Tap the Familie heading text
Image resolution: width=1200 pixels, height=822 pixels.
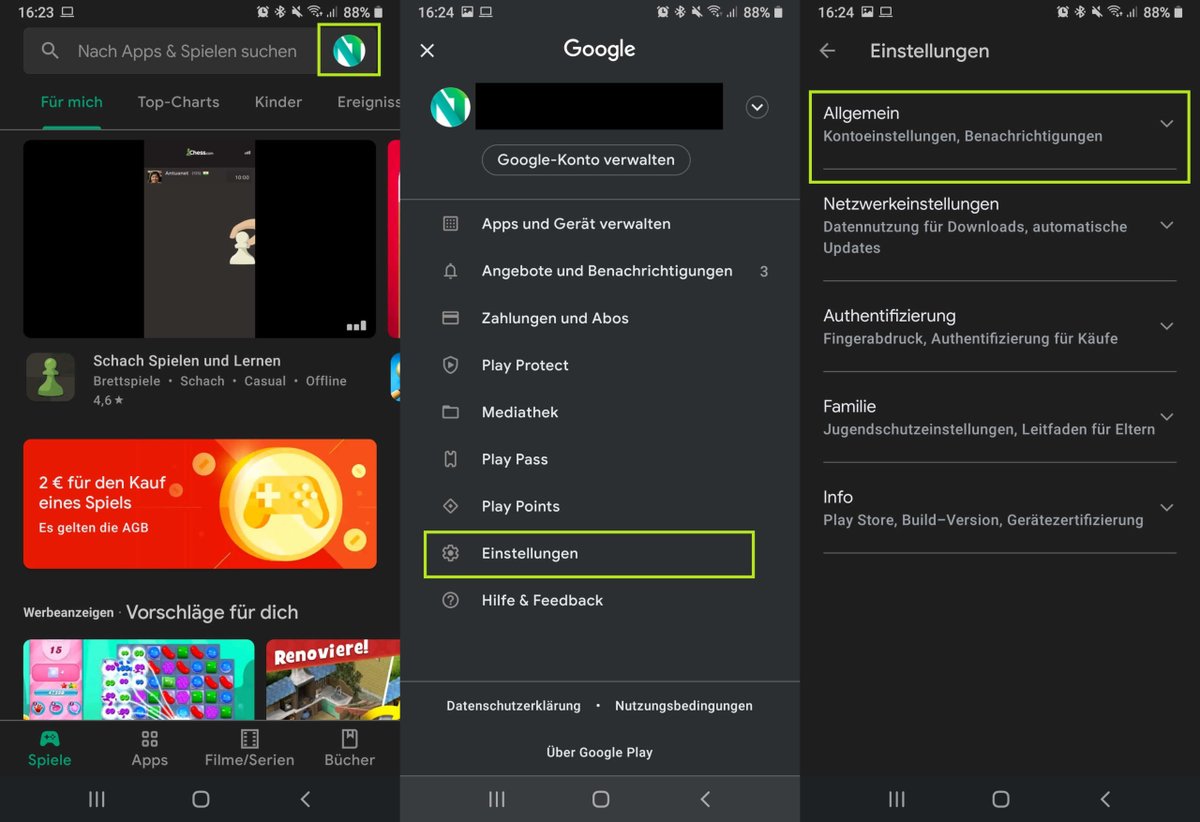(x=849, y=406)
